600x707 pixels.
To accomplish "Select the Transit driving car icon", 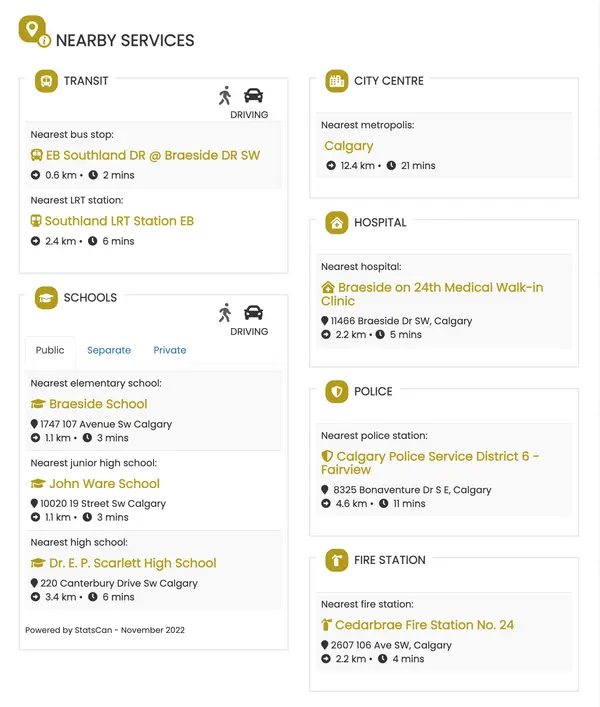I will [253, 96].
